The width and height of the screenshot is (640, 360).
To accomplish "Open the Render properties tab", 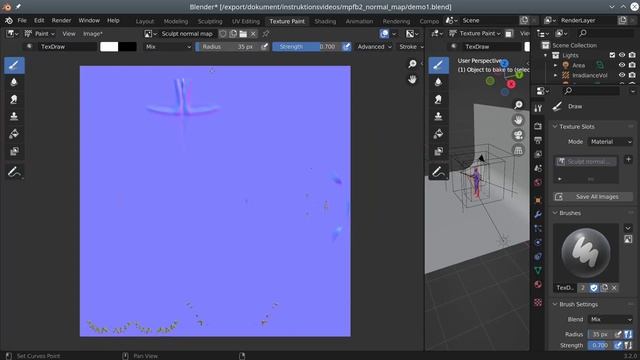I will 538,126.
